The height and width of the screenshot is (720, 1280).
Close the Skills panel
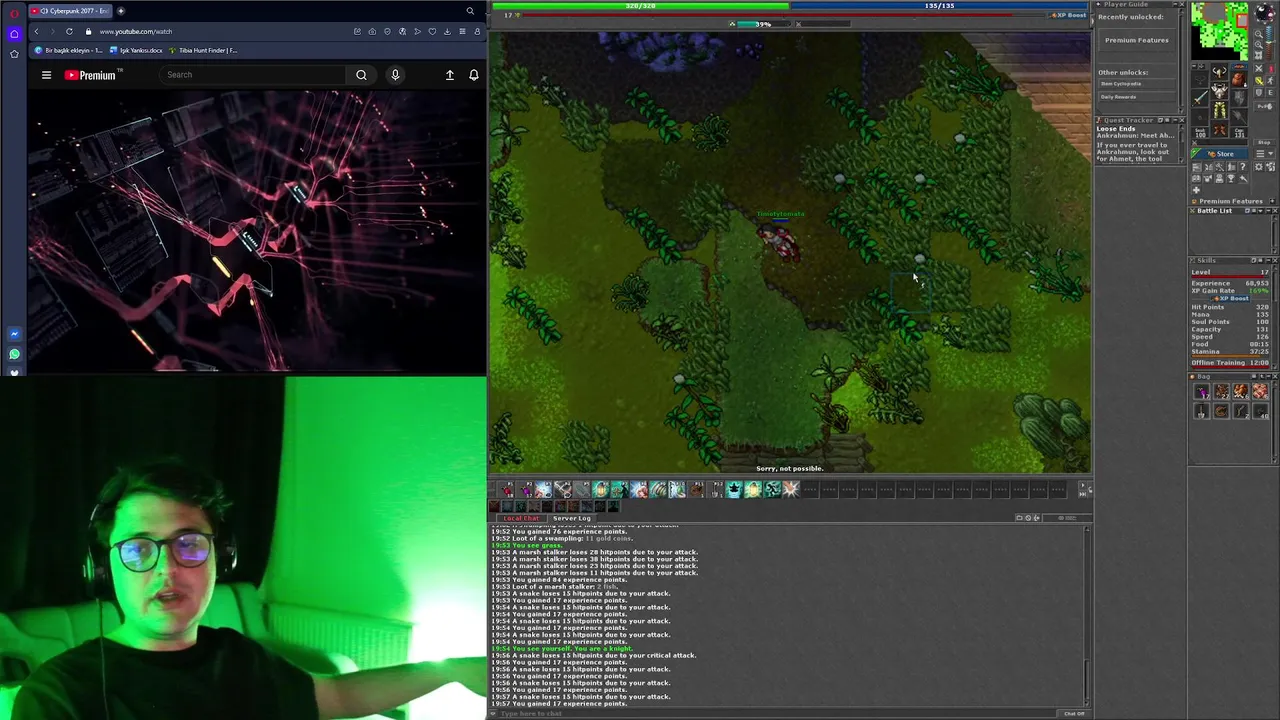click(1274, 261)
